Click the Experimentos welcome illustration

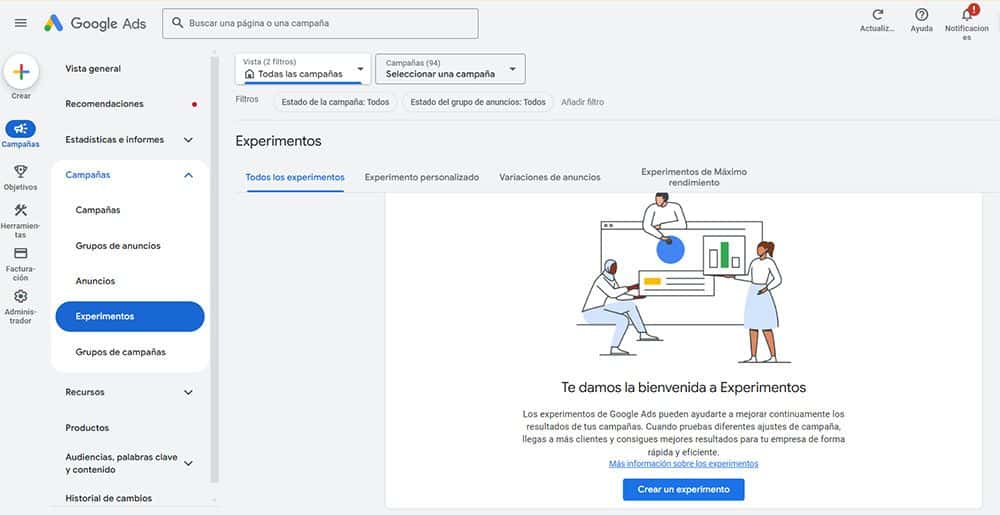click(x=683, y=279)
